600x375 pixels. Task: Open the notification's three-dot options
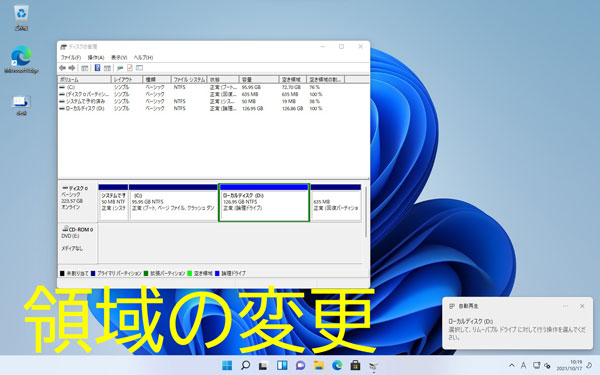tap(565, 306)
